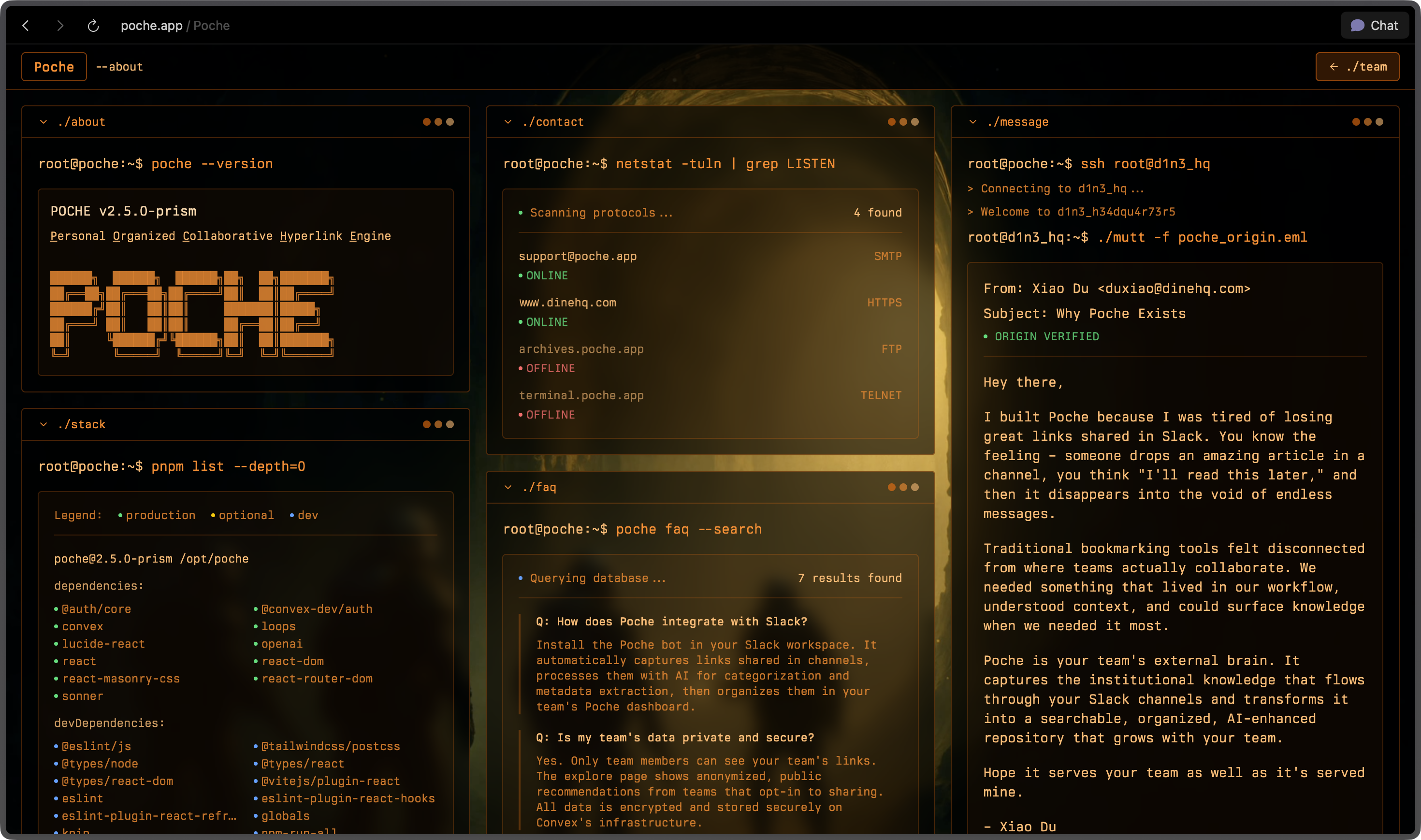
Task: Collapse the ./message panel with its chevron
Action: pos(973,121)
